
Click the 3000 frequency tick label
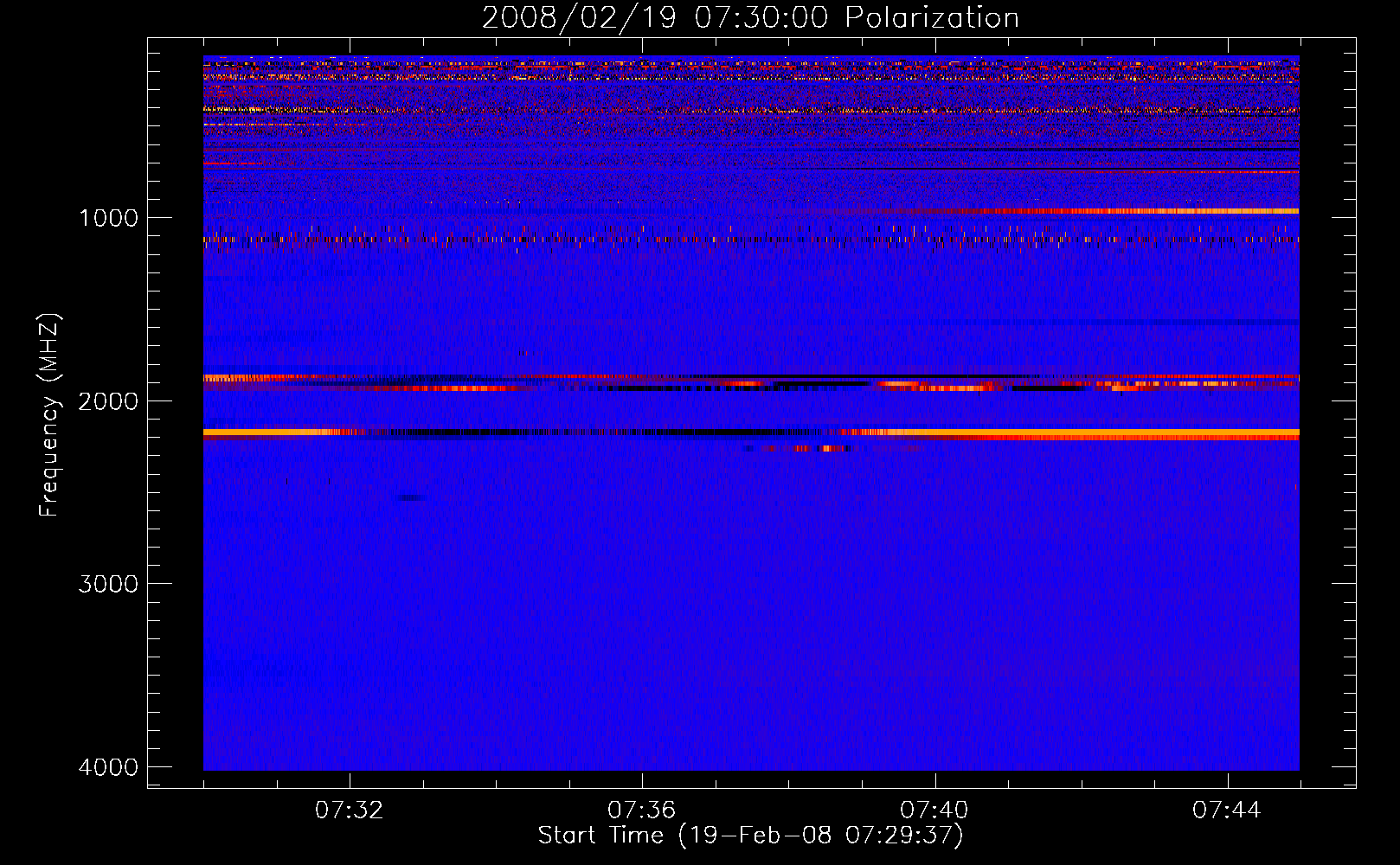pos(108,584)
